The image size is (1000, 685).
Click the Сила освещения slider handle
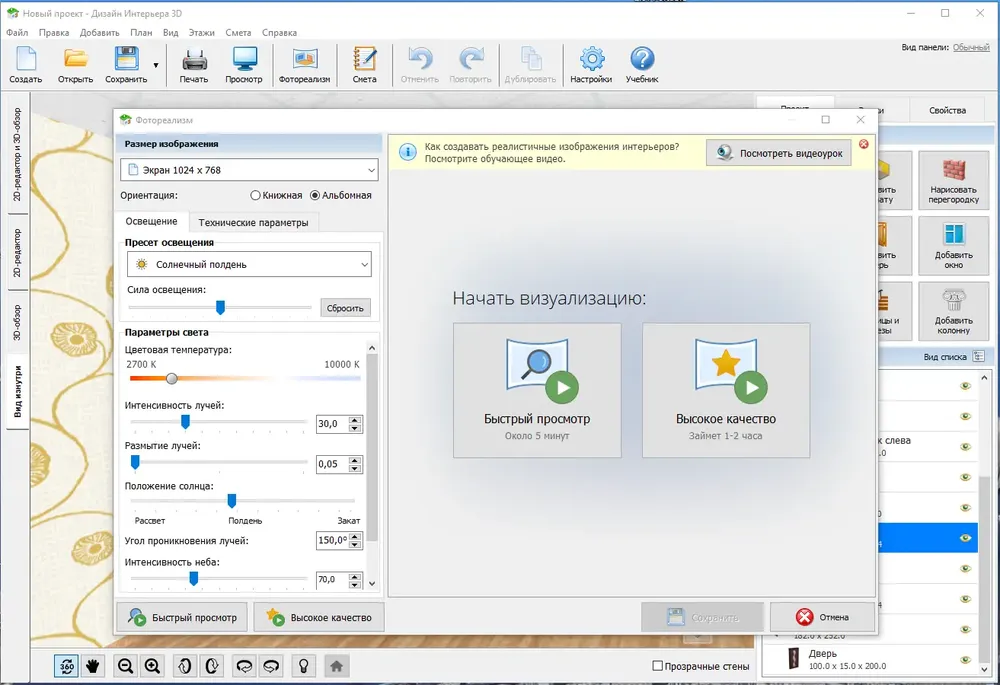coord(220,307)
